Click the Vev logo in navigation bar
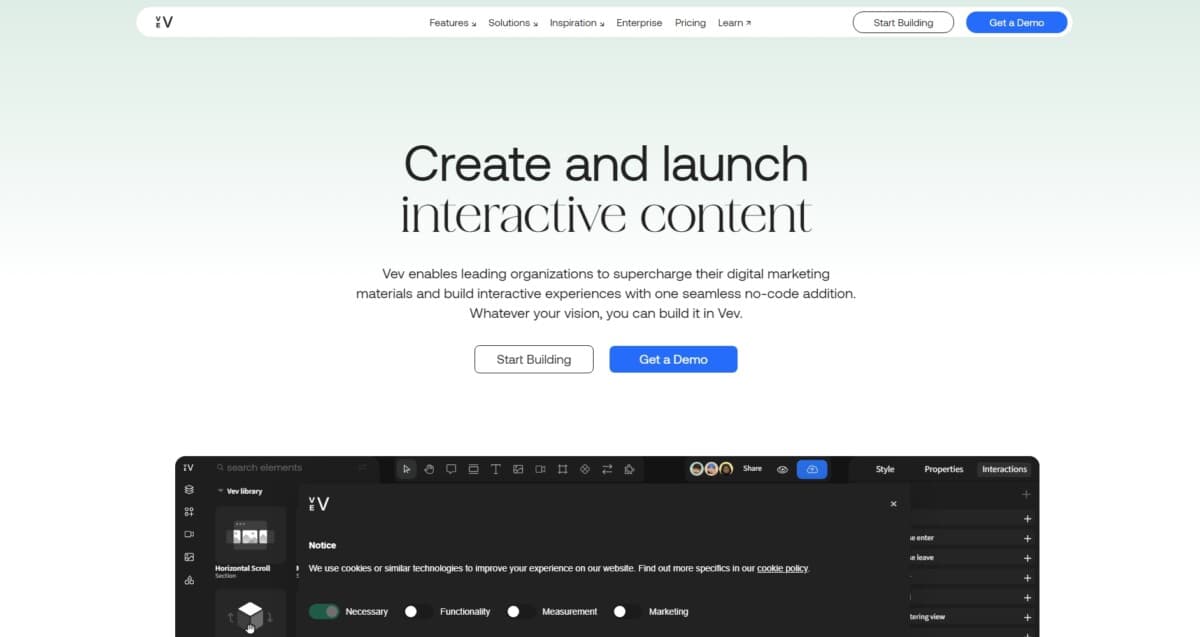This screenshot has width=1200, height=637. coord(164,22)
